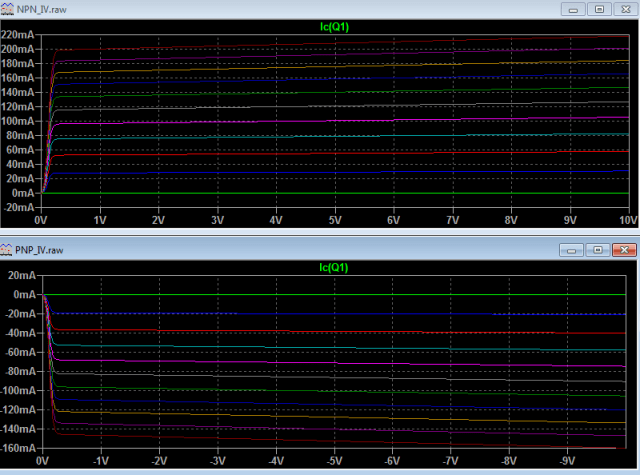
Task: Select the Ic(Q1) trace label in PNP plot
Action: [335, 266]
